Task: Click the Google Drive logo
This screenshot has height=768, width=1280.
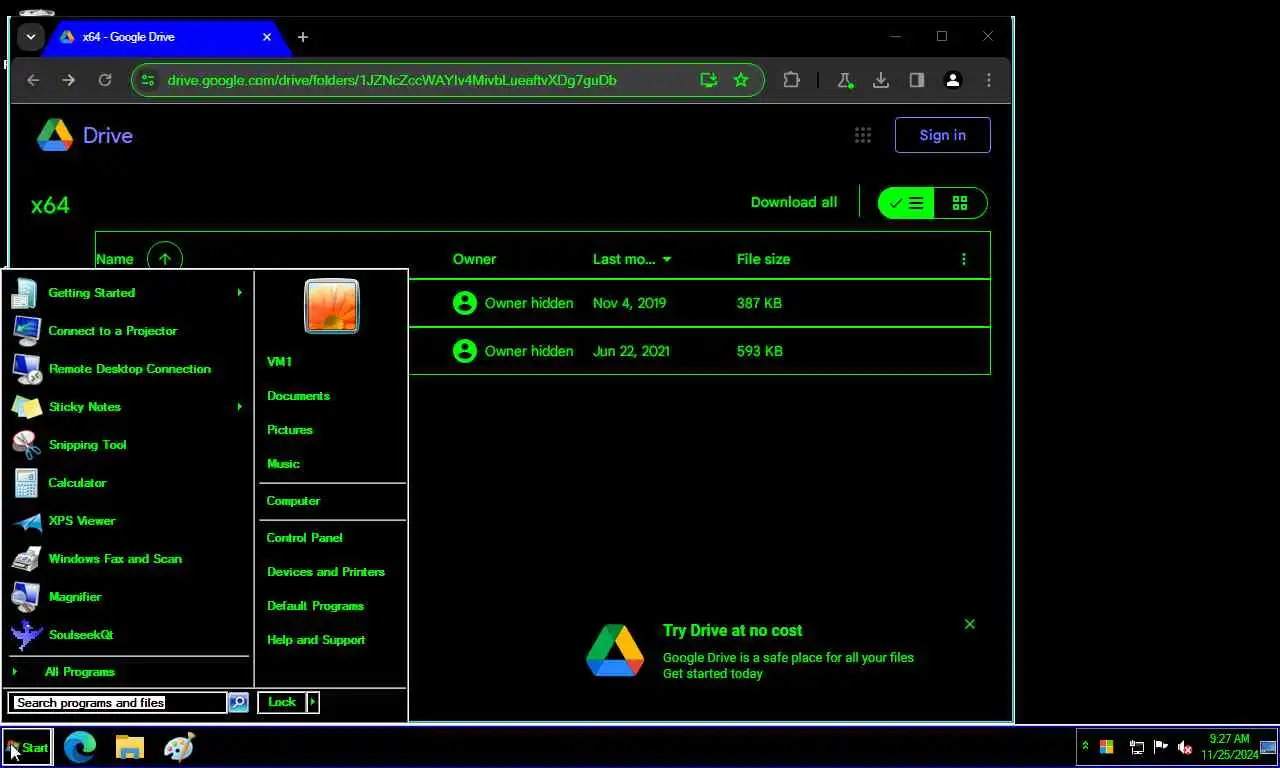Action: tap(85, 135)
